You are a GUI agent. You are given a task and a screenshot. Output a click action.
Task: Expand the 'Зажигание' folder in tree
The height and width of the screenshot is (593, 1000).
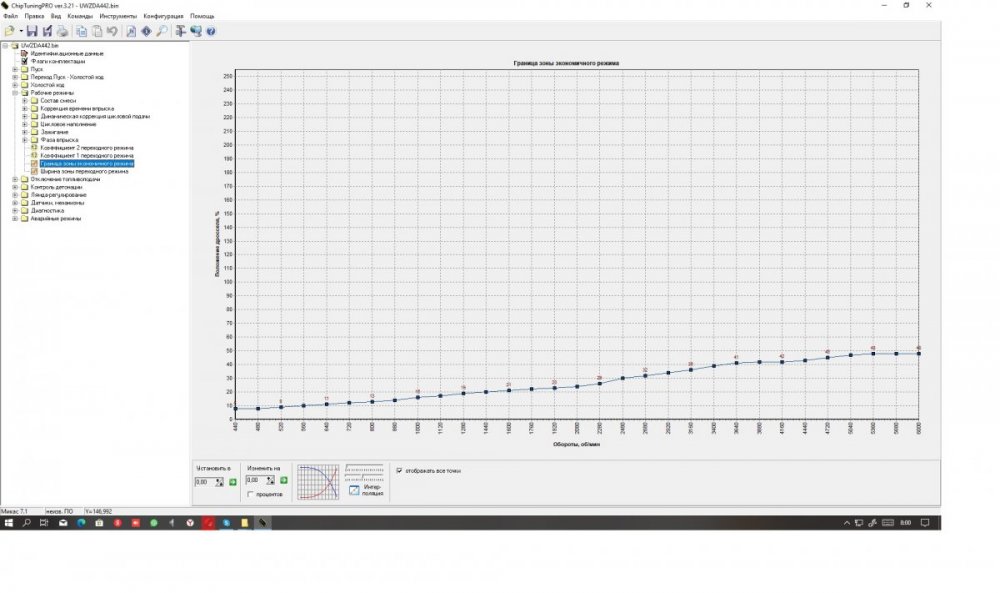pos(24,131)
